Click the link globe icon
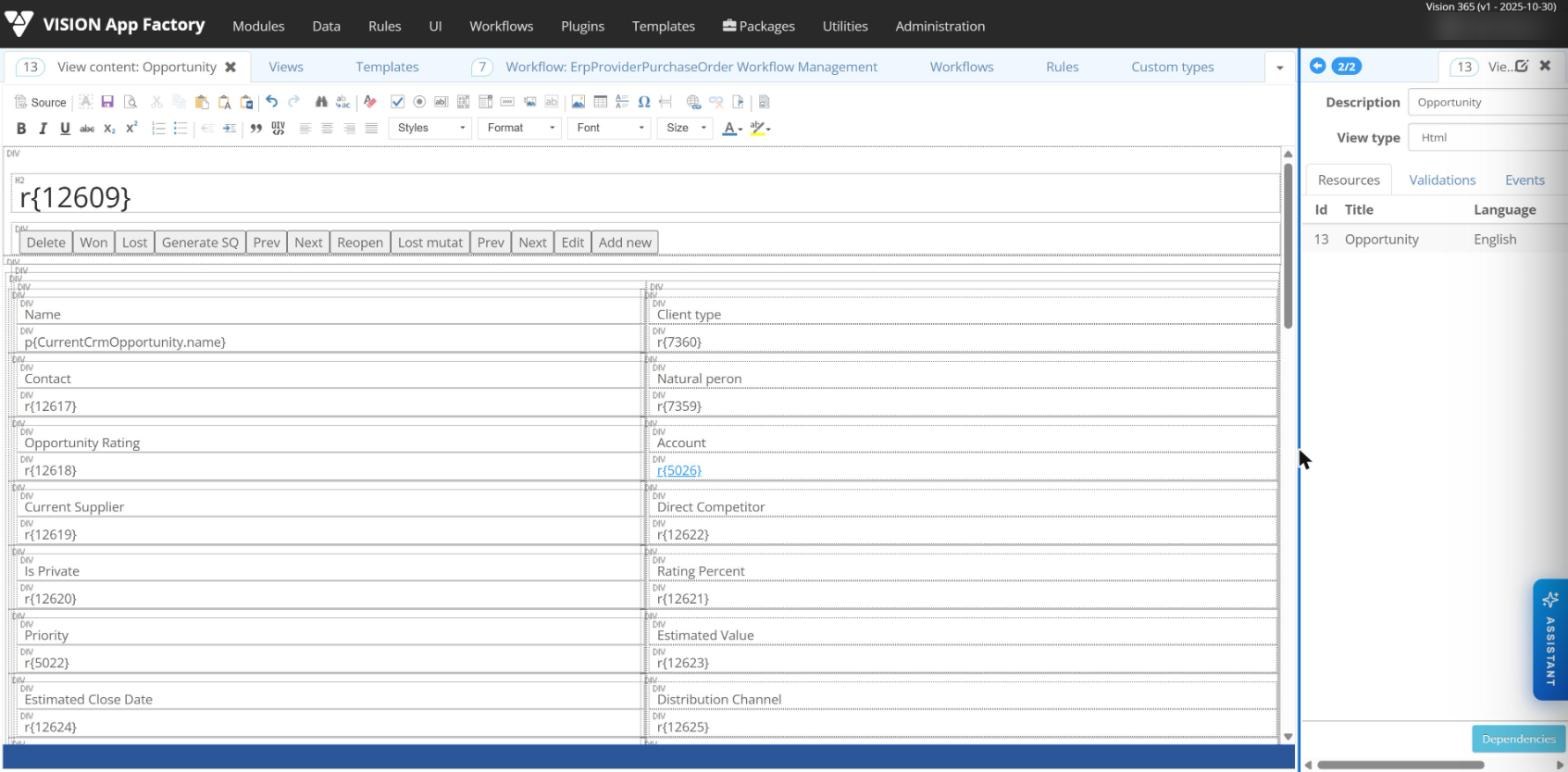 coord(694,102)
